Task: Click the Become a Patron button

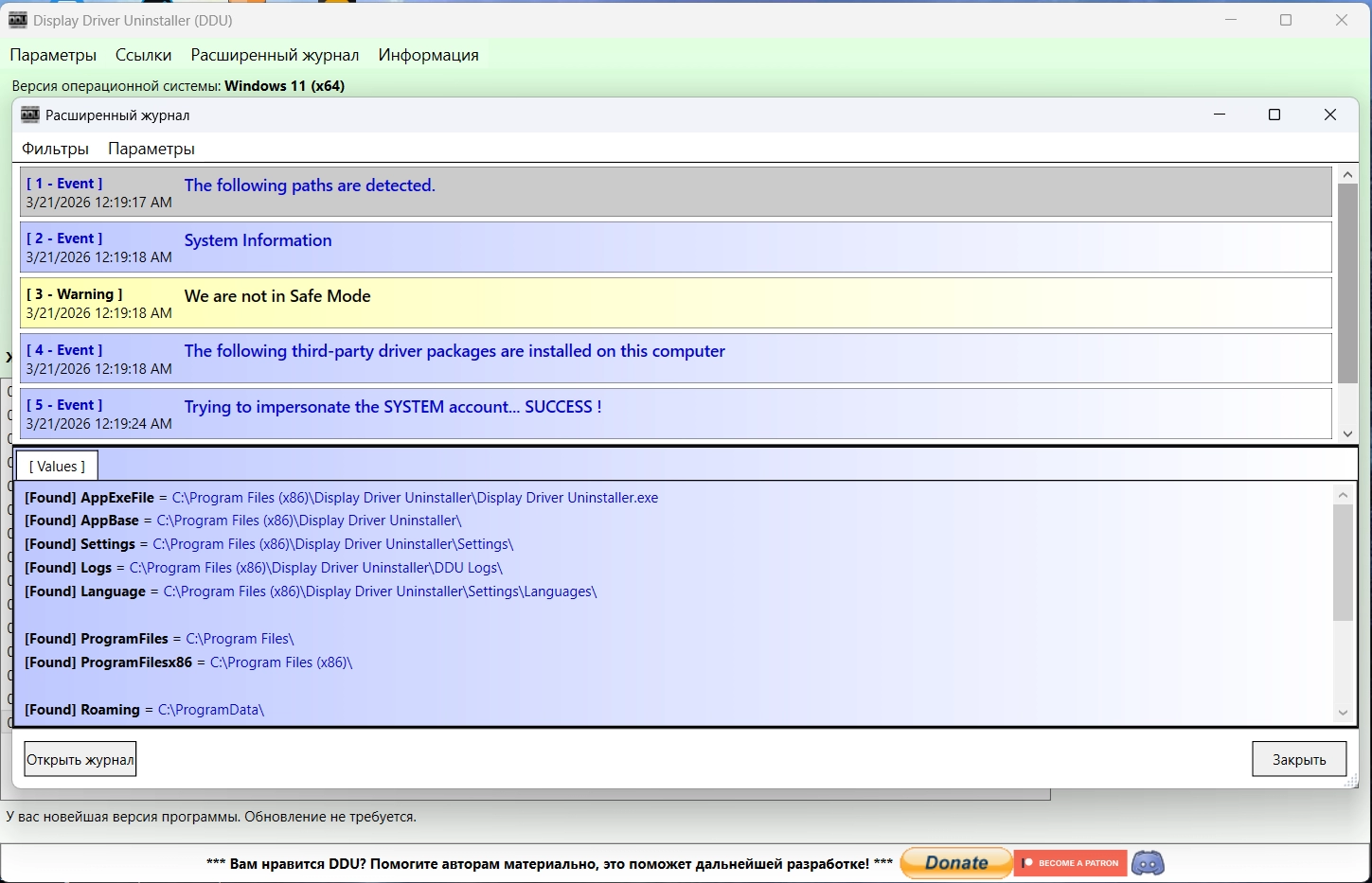Action: point(1070,863)
